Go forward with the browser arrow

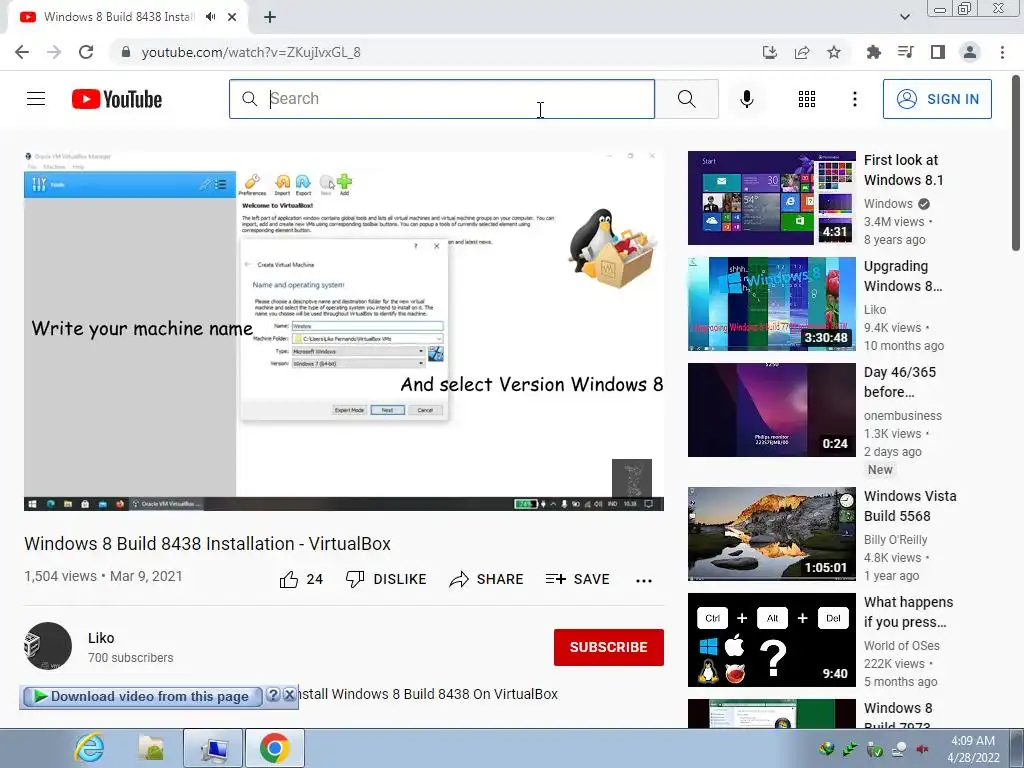coord(54,52)
